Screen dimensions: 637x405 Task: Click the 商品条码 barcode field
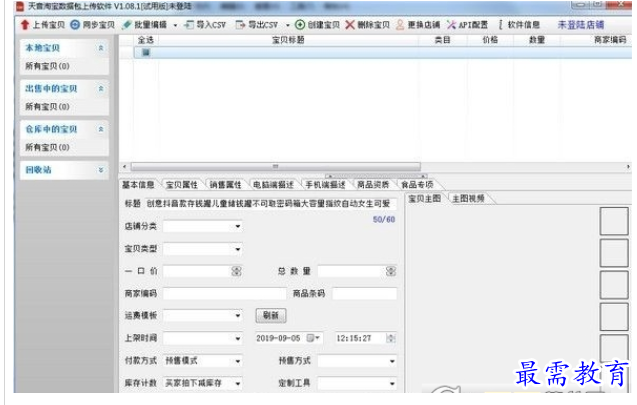point(364,293)
